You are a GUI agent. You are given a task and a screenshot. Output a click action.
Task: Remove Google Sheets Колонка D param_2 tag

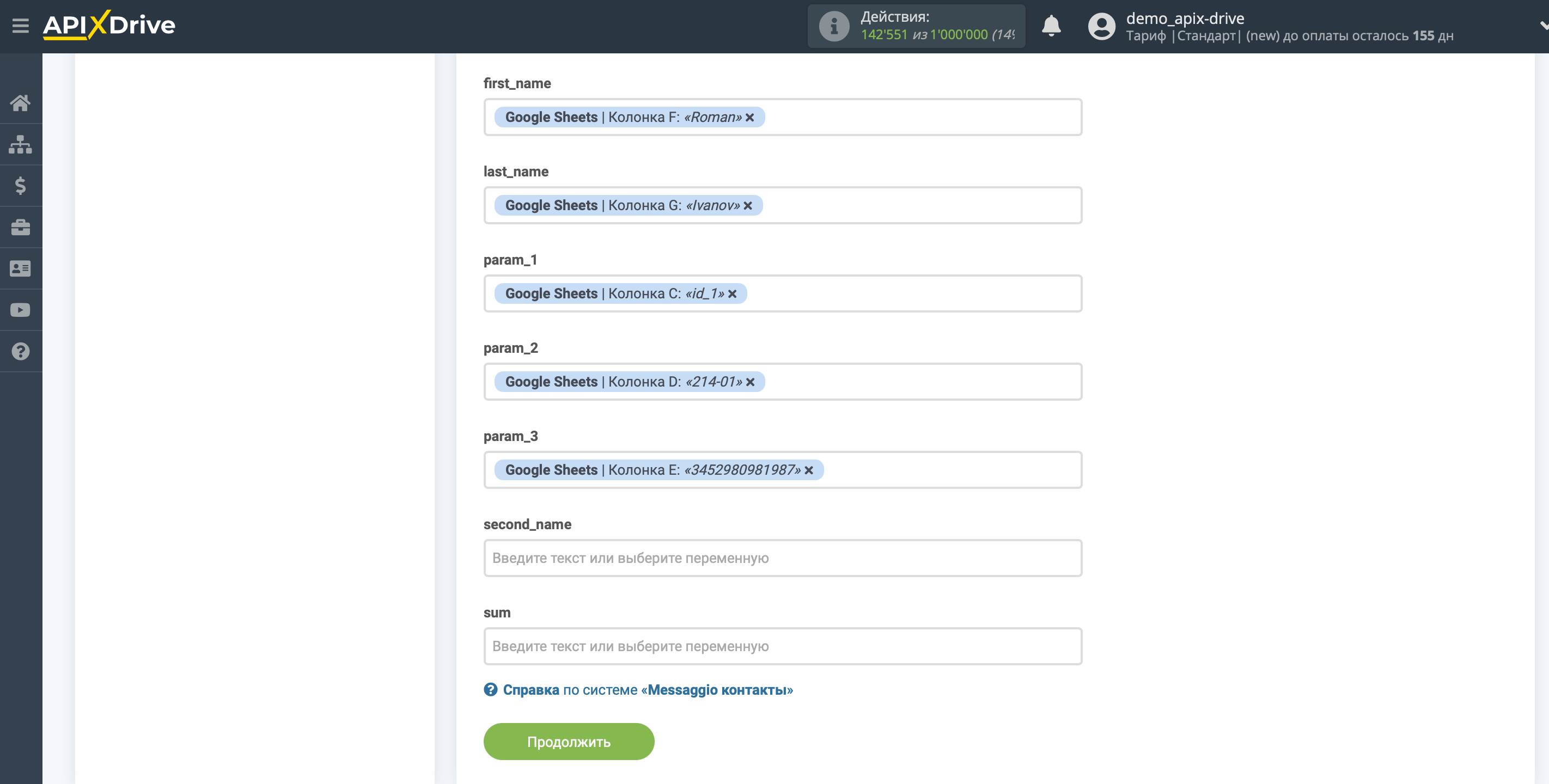(752, 381)
